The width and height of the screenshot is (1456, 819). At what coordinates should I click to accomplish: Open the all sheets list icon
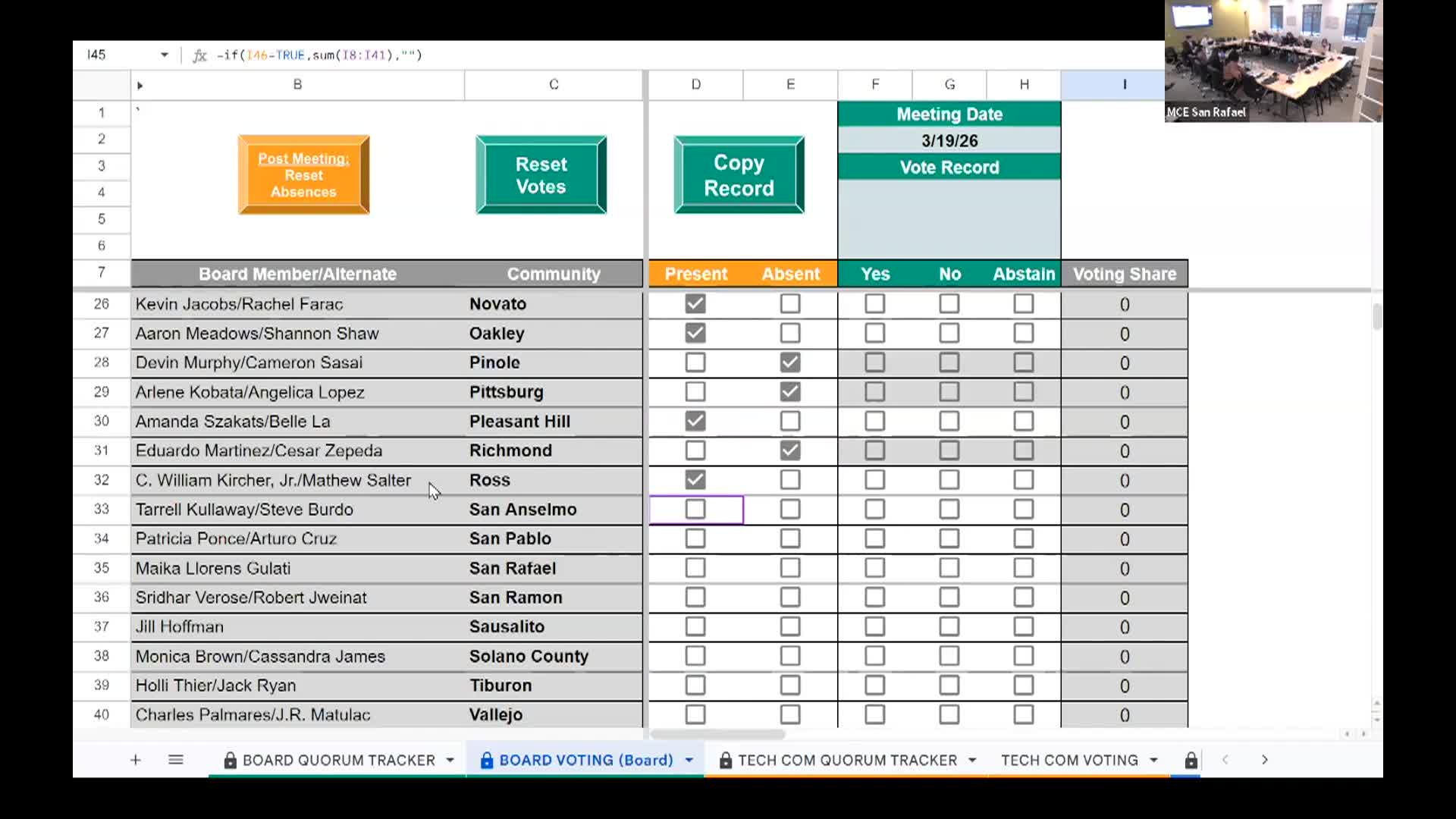(176, 760)
